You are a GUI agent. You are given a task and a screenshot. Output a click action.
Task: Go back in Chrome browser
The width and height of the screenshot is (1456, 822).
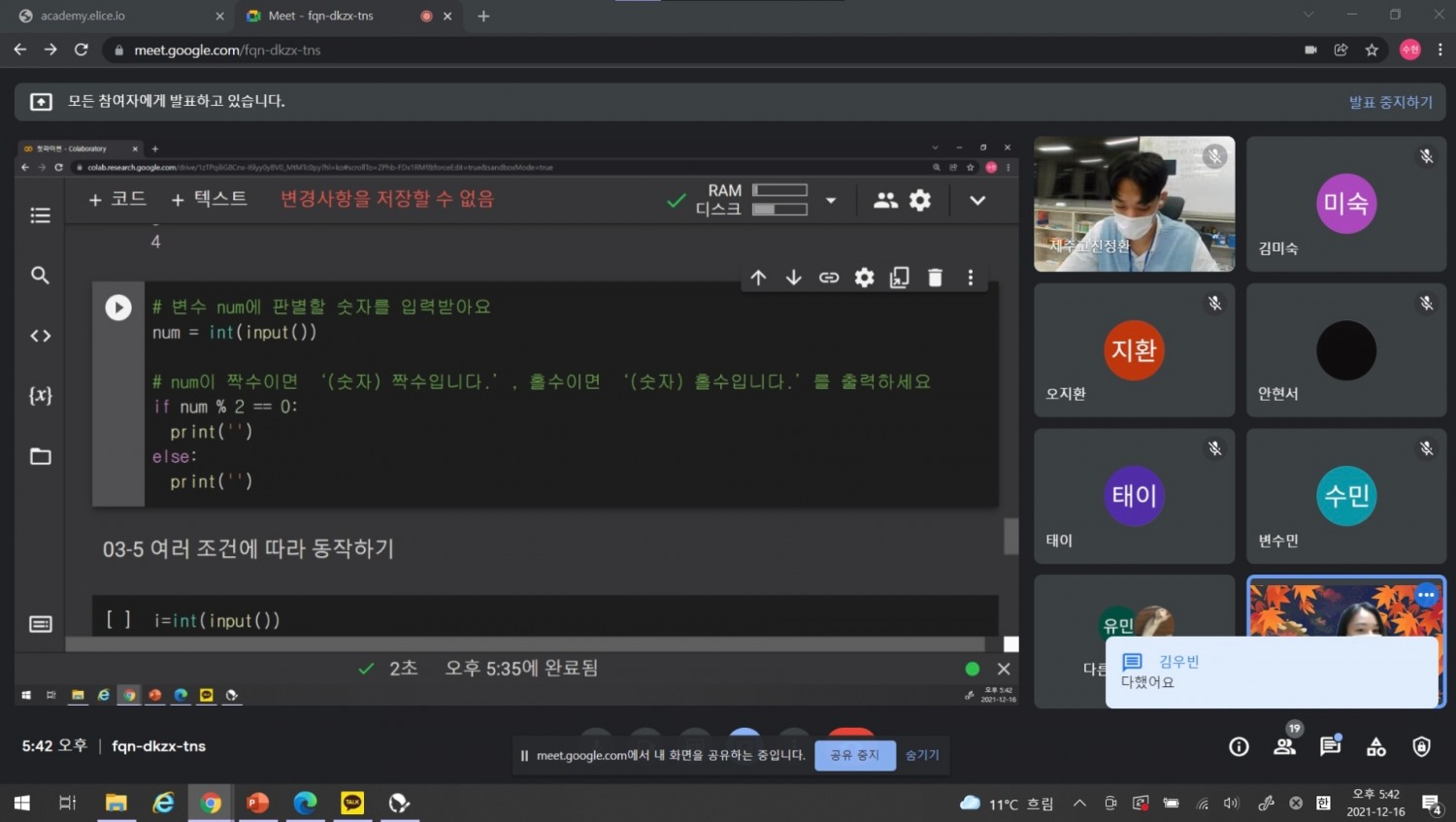click(x=19, y=49)
